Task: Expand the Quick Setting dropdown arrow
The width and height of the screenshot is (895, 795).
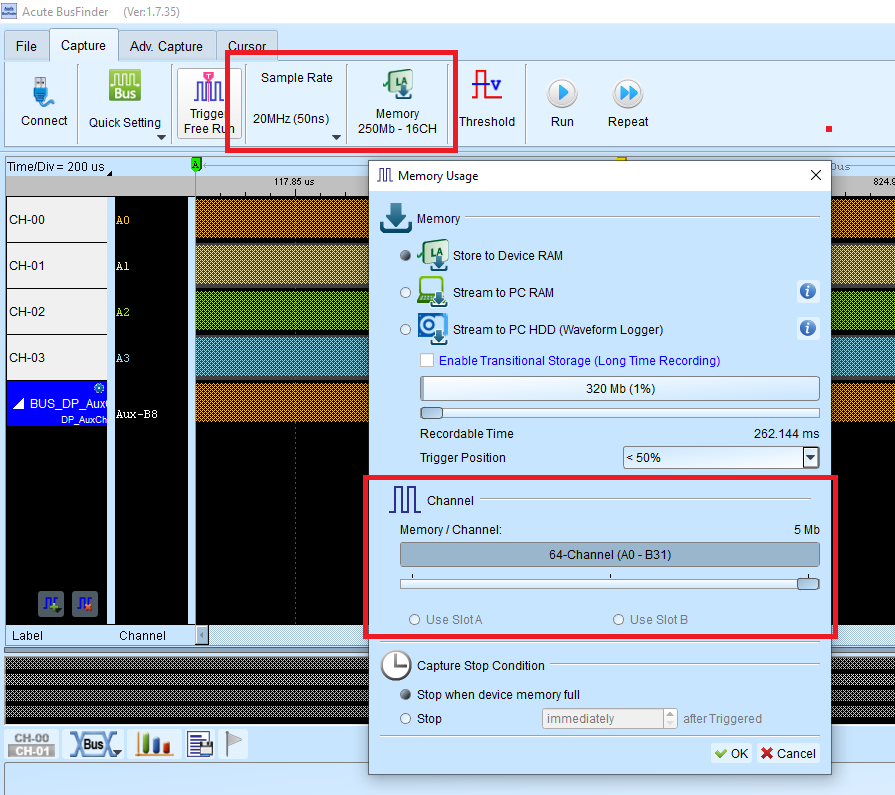Action: [161, 137]
